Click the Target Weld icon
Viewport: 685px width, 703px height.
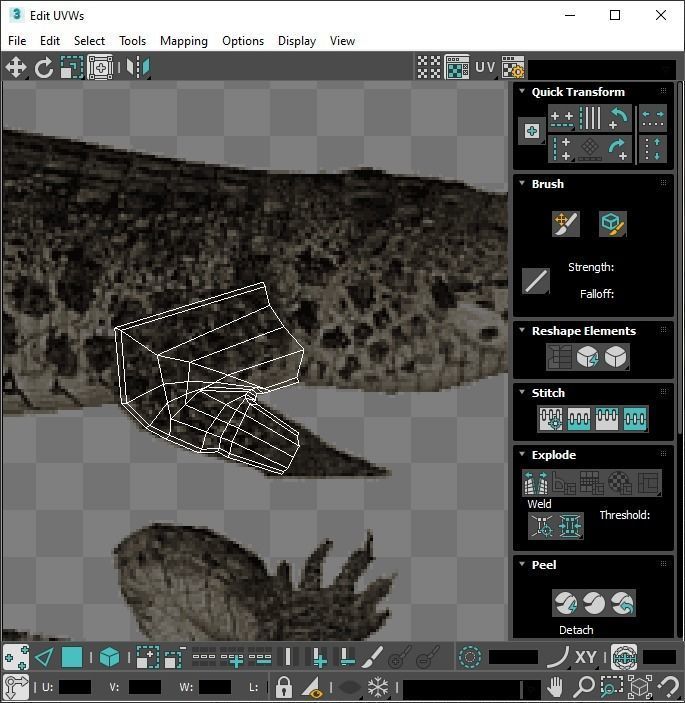point(542,525)
